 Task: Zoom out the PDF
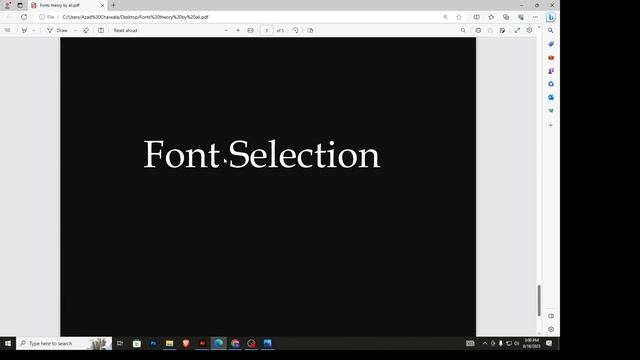tap(226, 30)
